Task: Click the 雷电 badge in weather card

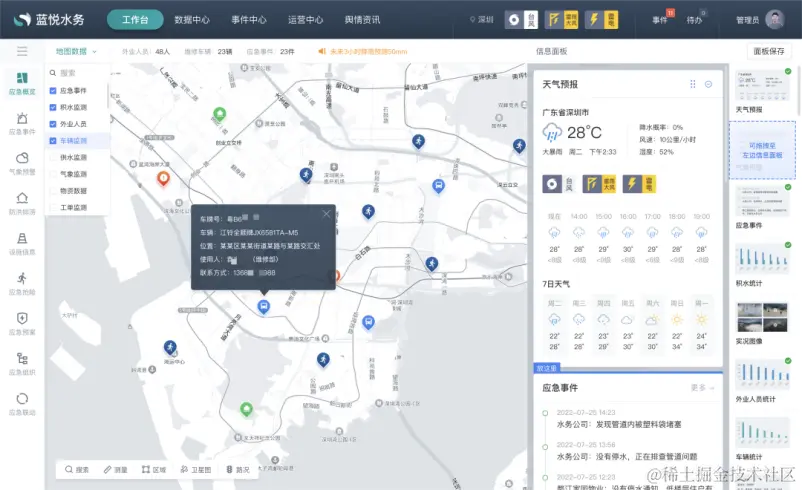Action: tap(639, 184)
